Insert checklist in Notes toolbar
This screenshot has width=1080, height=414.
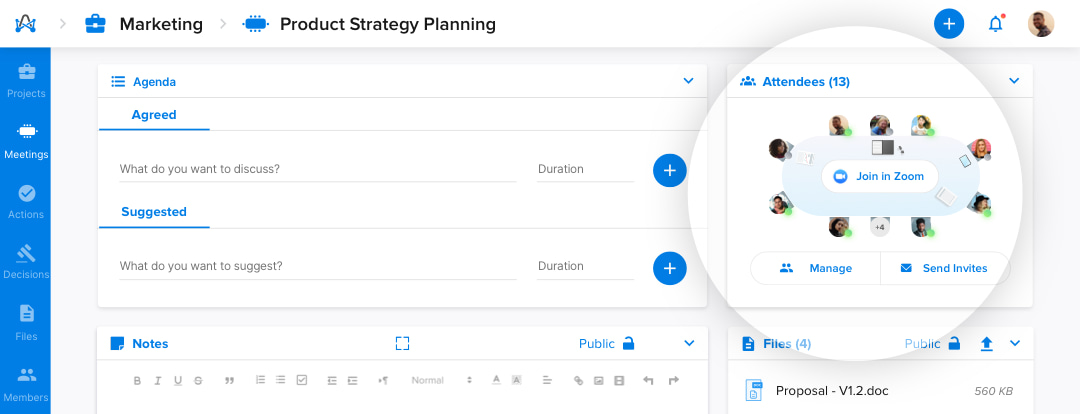pos(302,380)
